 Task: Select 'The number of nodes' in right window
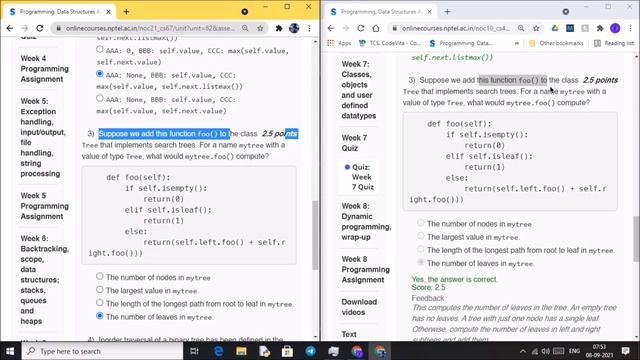421,223
